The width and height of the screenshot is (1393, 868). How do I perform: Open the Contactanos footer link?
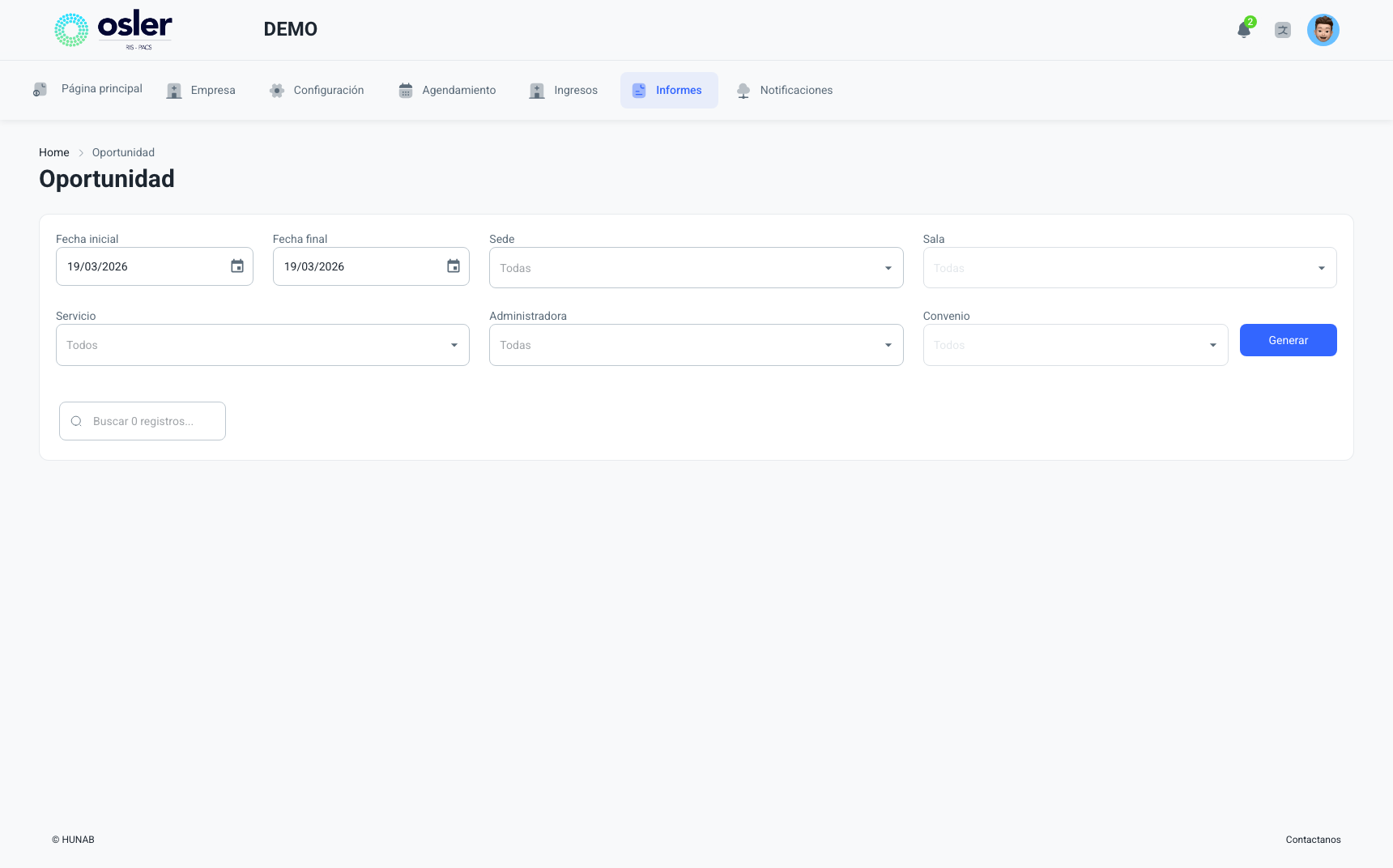click(1313, 840)
